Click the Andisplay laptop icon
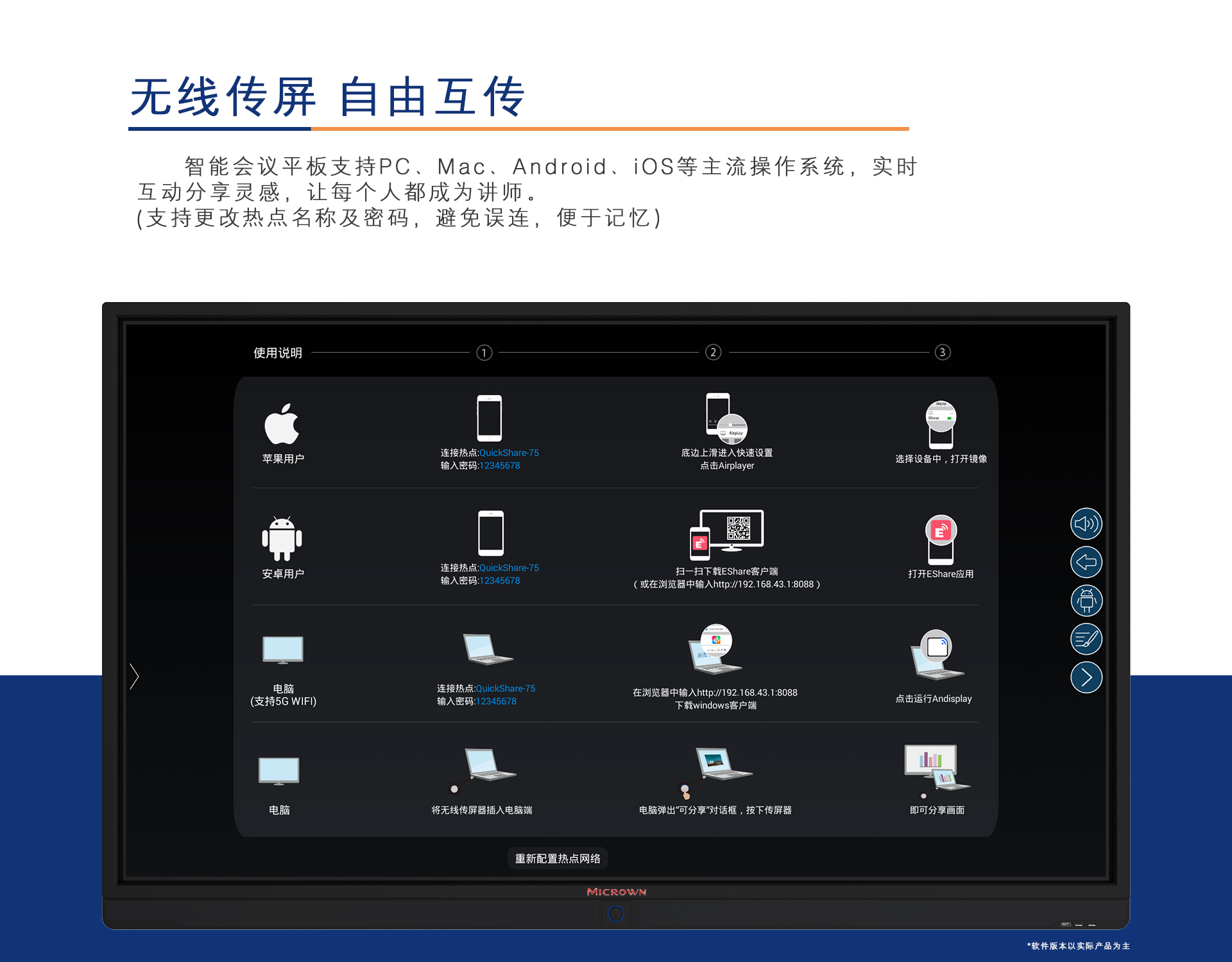 point(937,655)
